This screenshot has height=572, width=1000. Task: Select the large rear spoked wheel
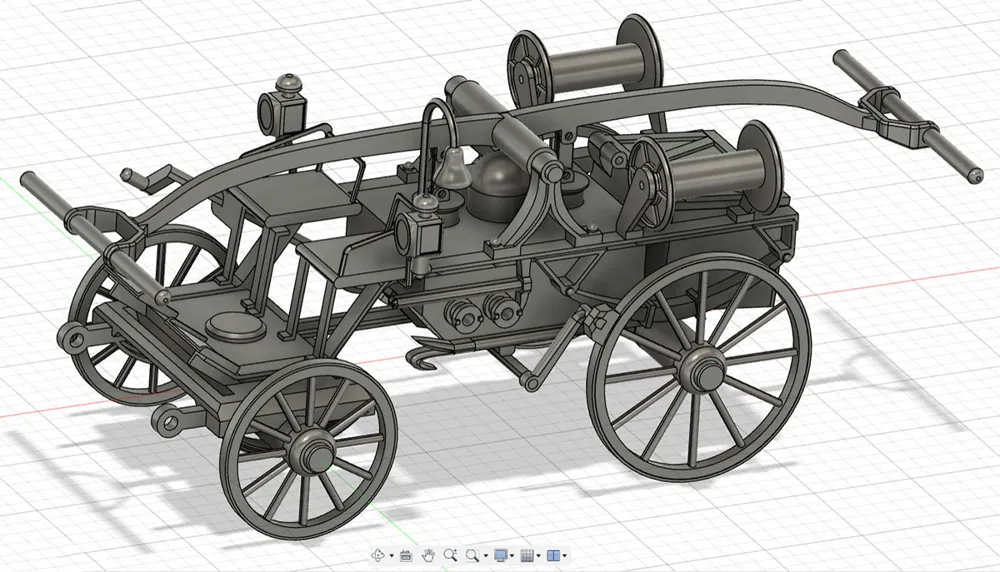pos(700,367)
